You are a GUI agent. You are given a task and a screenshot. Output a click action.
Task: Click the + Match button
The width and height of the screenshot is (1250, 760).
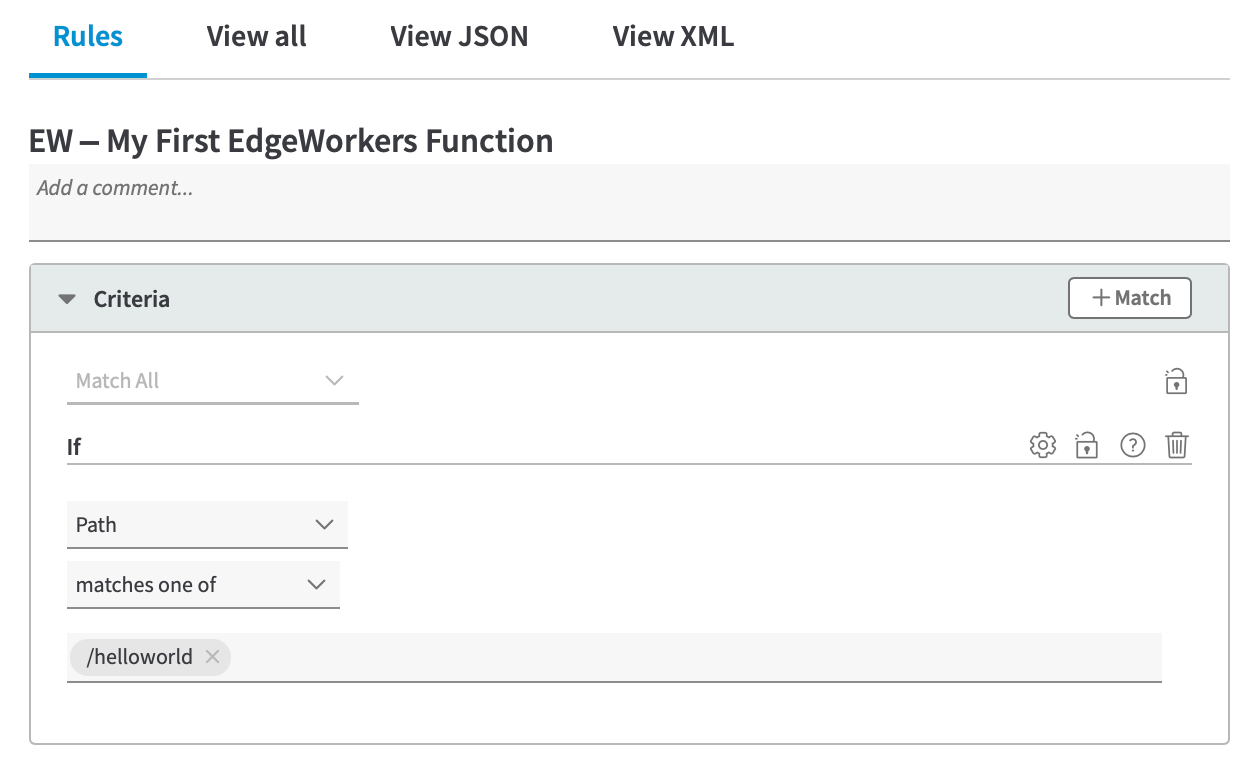click(x=1129, y=298)
